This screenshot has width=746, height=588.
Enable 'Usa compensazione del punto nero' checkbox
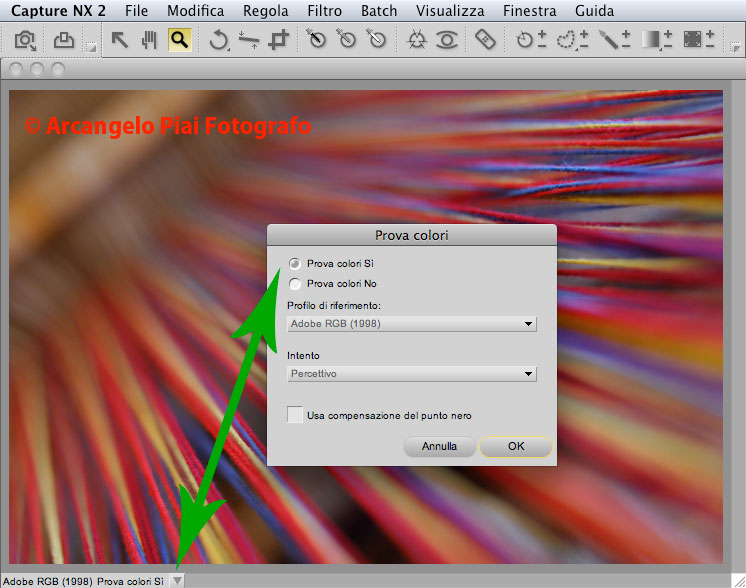295,414
